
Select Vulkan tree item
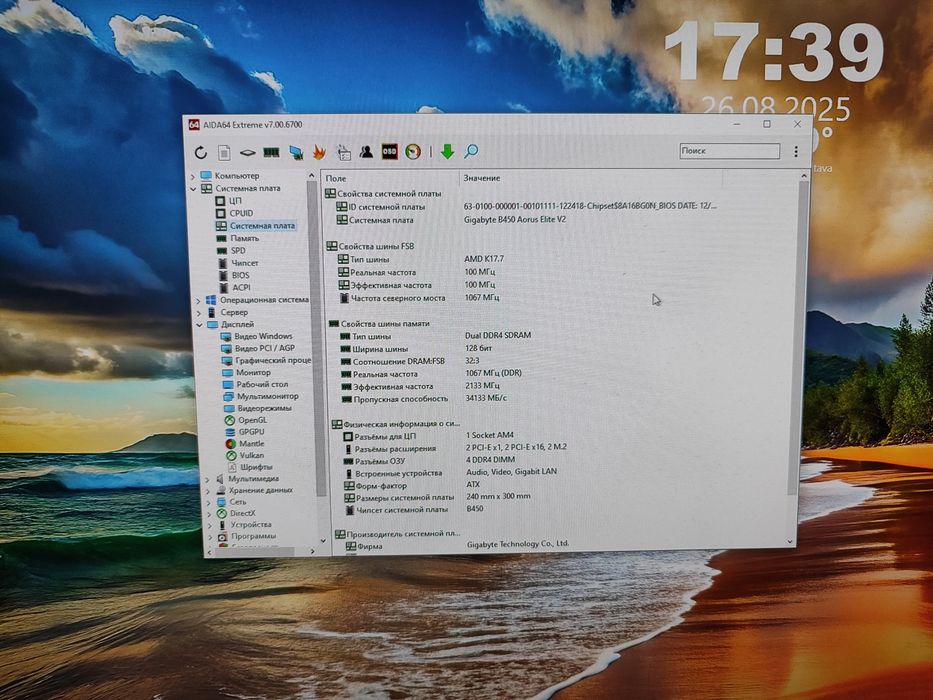click(x=252, y=455)
